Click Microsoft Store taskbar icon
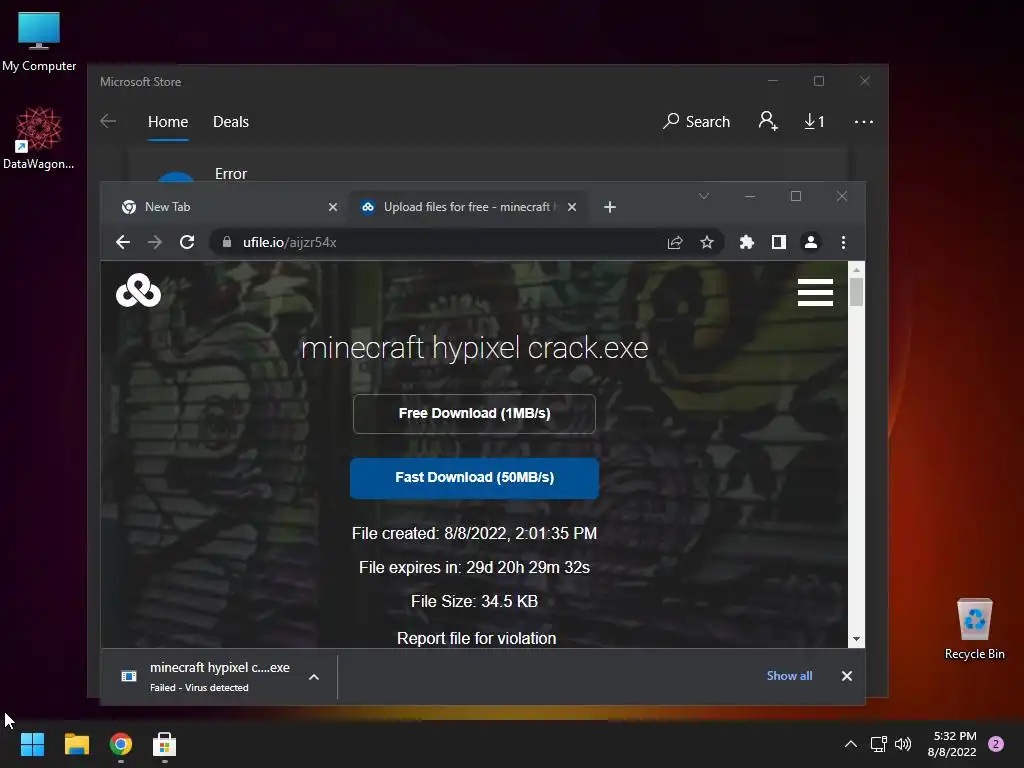 pos(165,744)
